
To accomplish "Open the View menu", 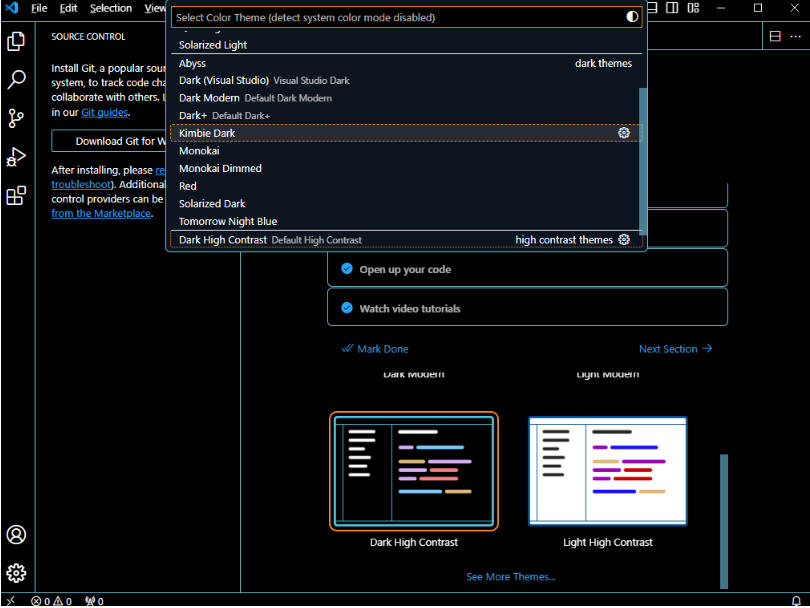I will pos(154,8).
